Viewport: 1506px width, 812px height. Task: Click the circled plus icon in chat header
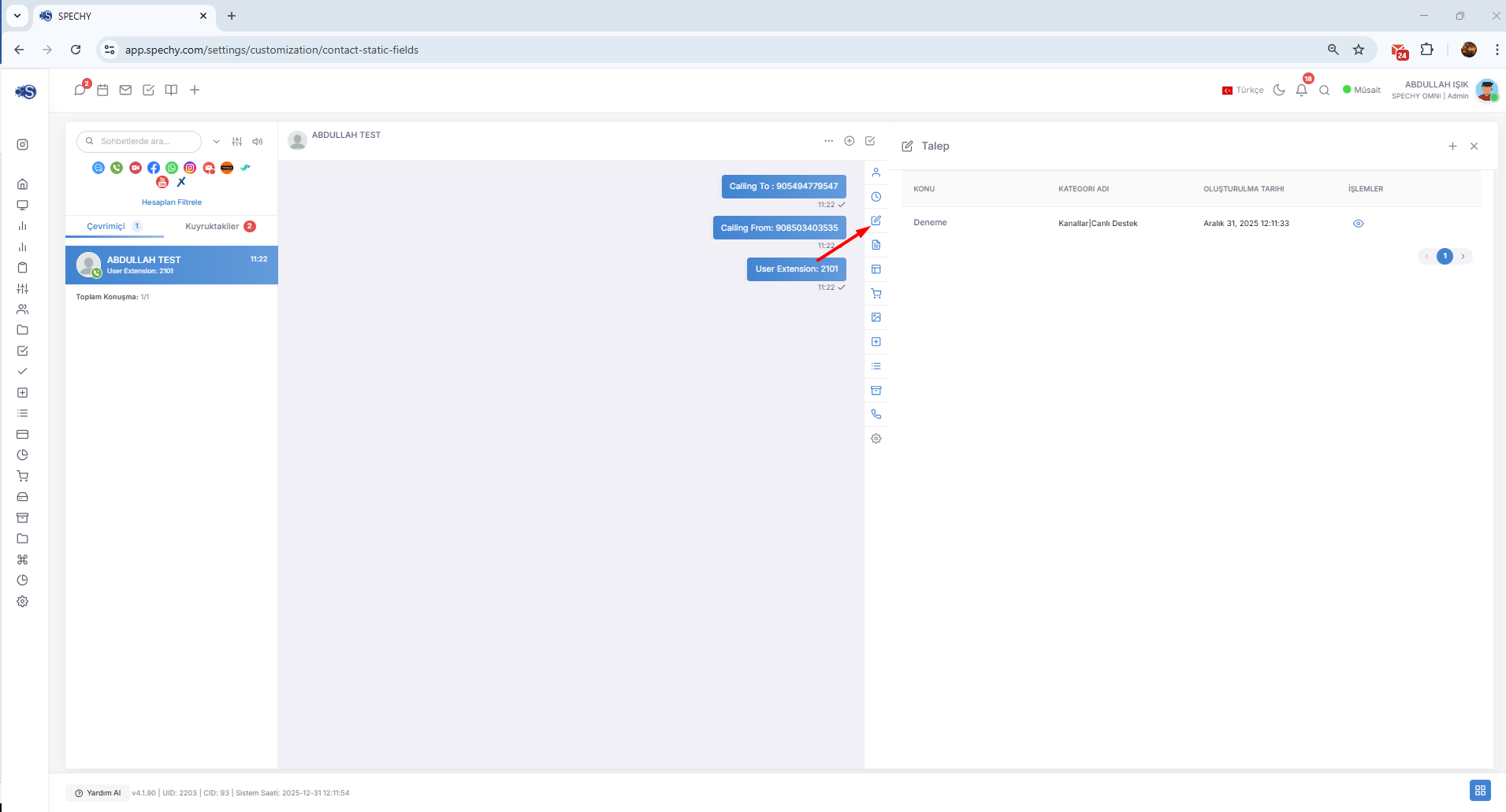(x=850, y=141)
